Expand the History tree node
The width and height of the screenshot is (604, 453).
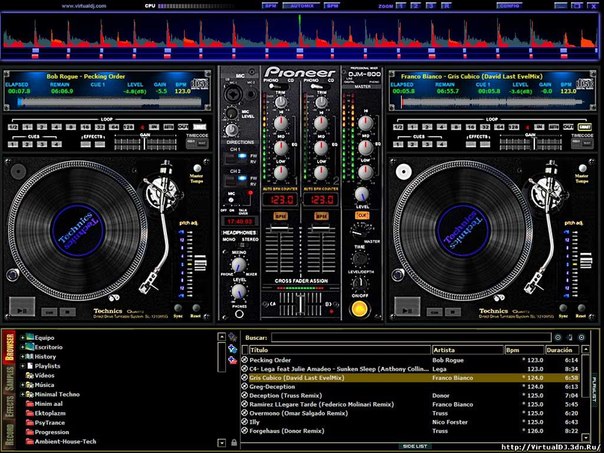[x=23, y=356]
